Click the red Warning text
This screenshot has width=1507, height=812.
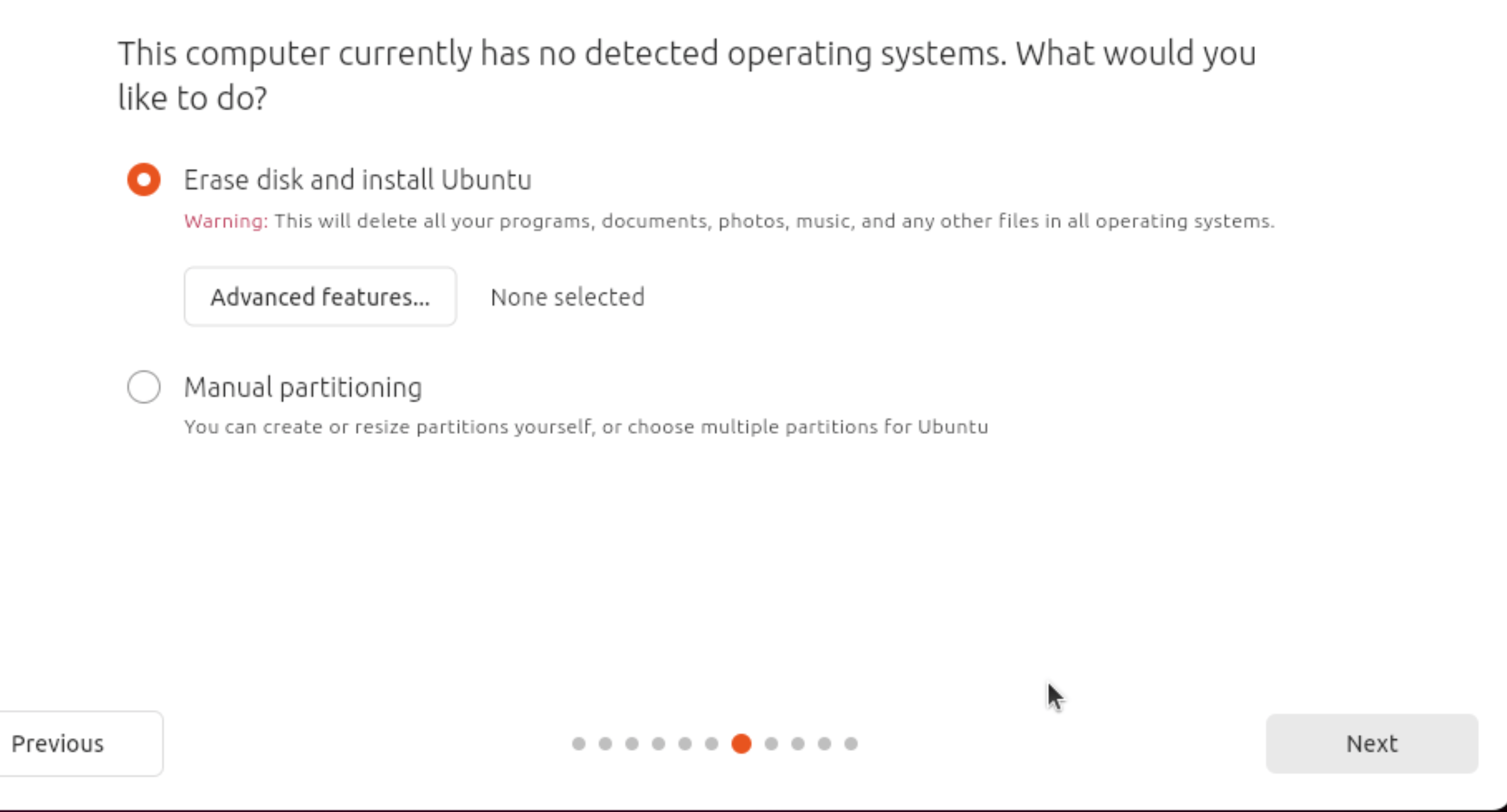[x=226, y=221]
